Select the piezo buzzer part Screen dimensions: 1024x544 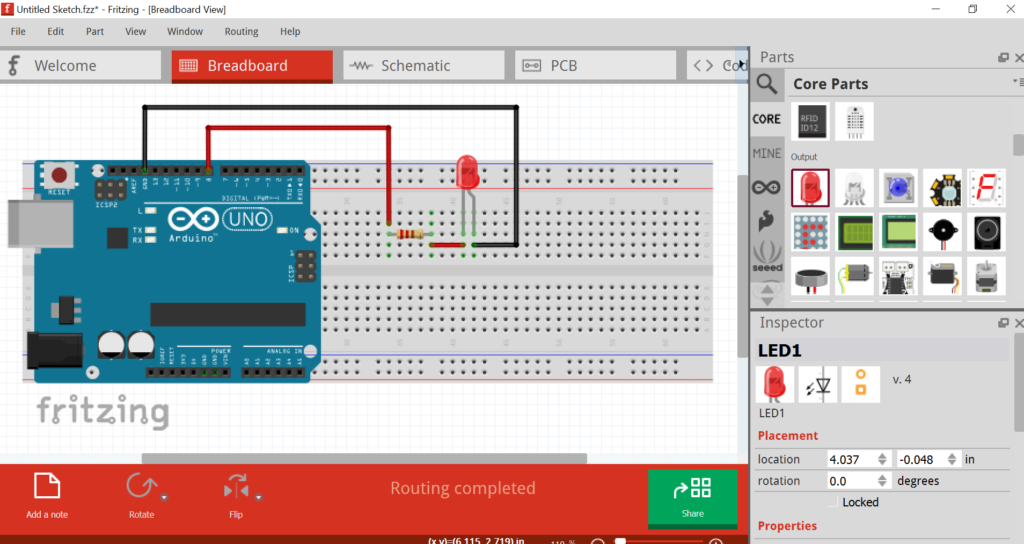942,232
